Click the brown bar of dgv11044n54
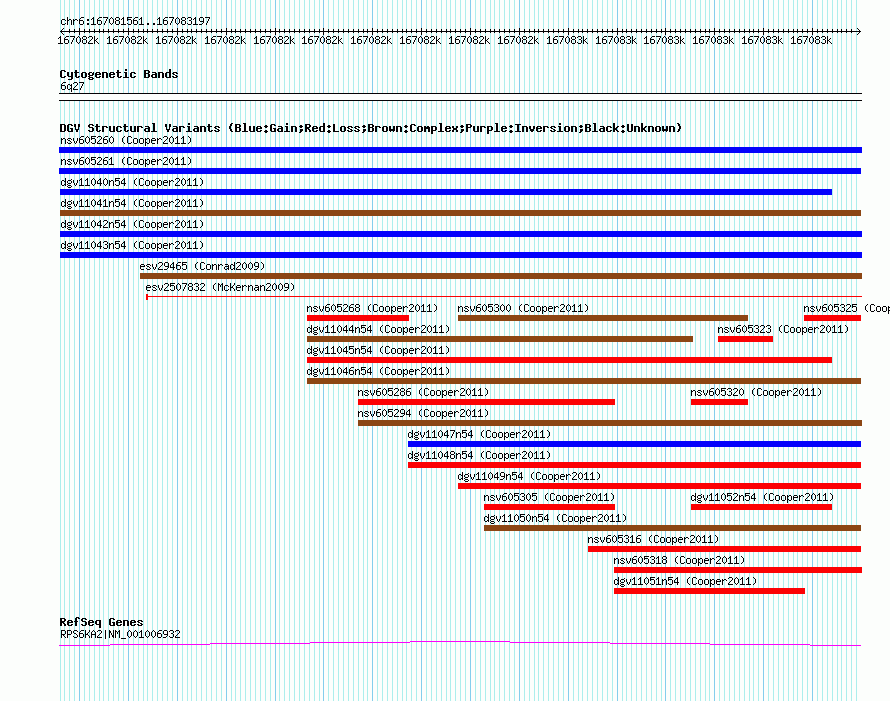 tap(500, 339)
